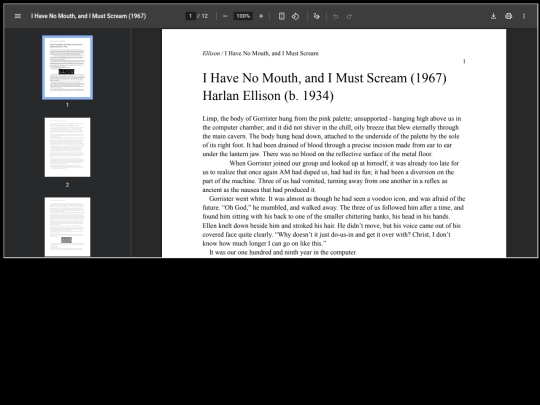Click the sentence 'It was our one hundred and ninth year'
This screenshot has height=405, width=540.
pos(283,252)
